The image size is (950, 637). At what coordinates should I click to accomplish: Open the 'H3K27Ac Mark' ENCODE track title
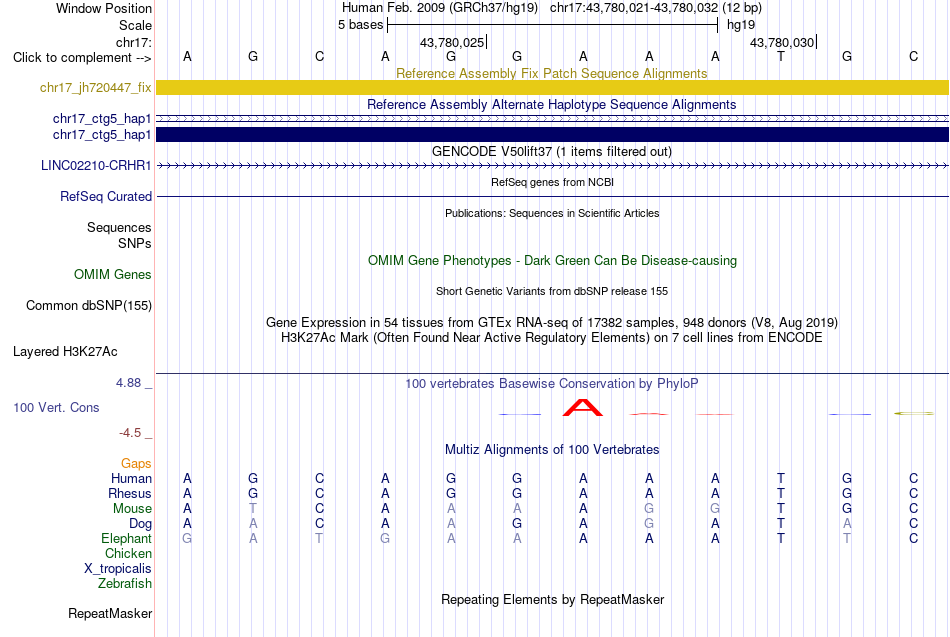(x=552, y=338)
